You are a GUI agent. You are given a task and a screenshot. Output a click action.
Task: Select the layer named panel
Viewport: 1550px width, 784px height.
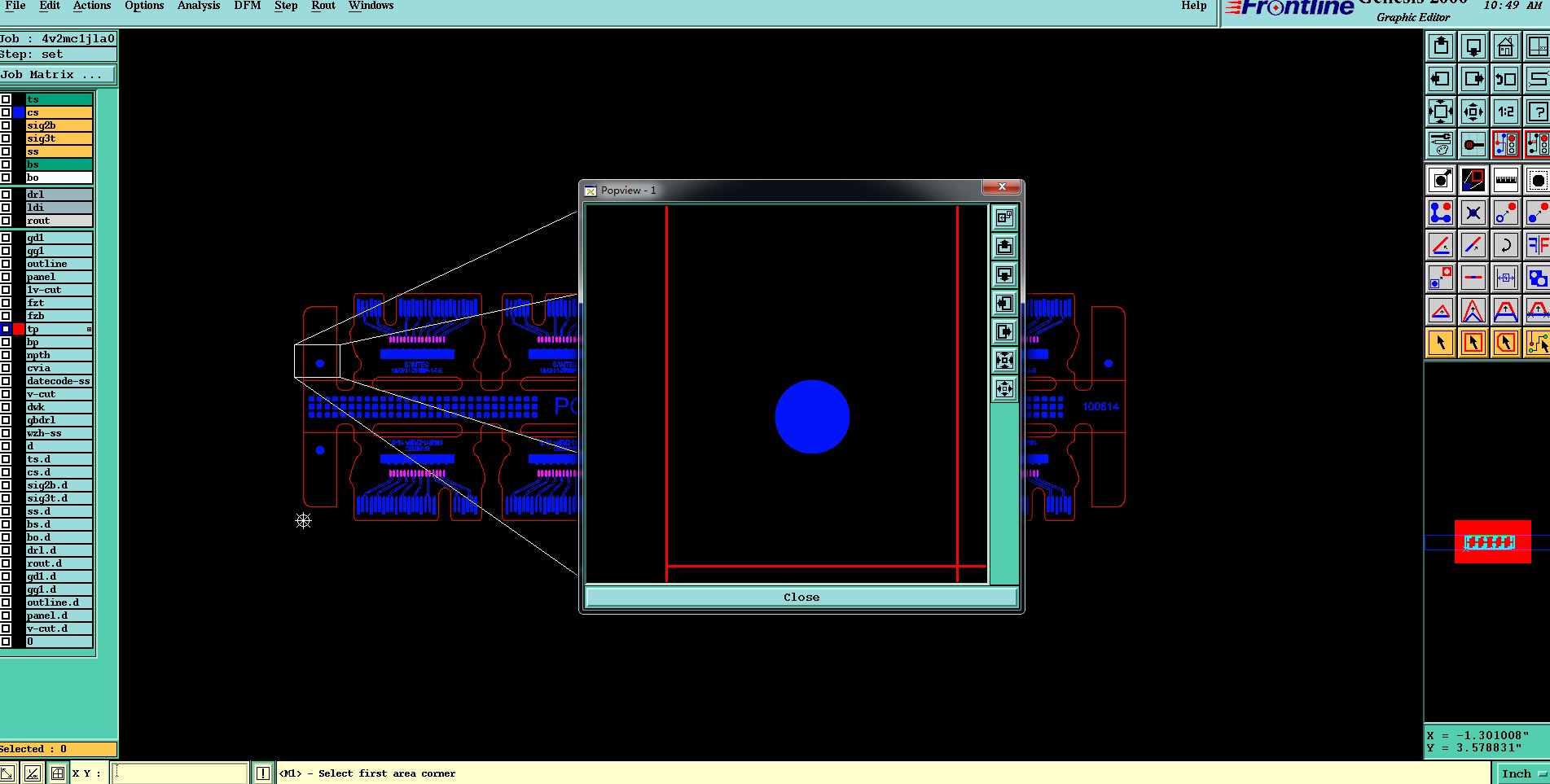tap(59, 277)
